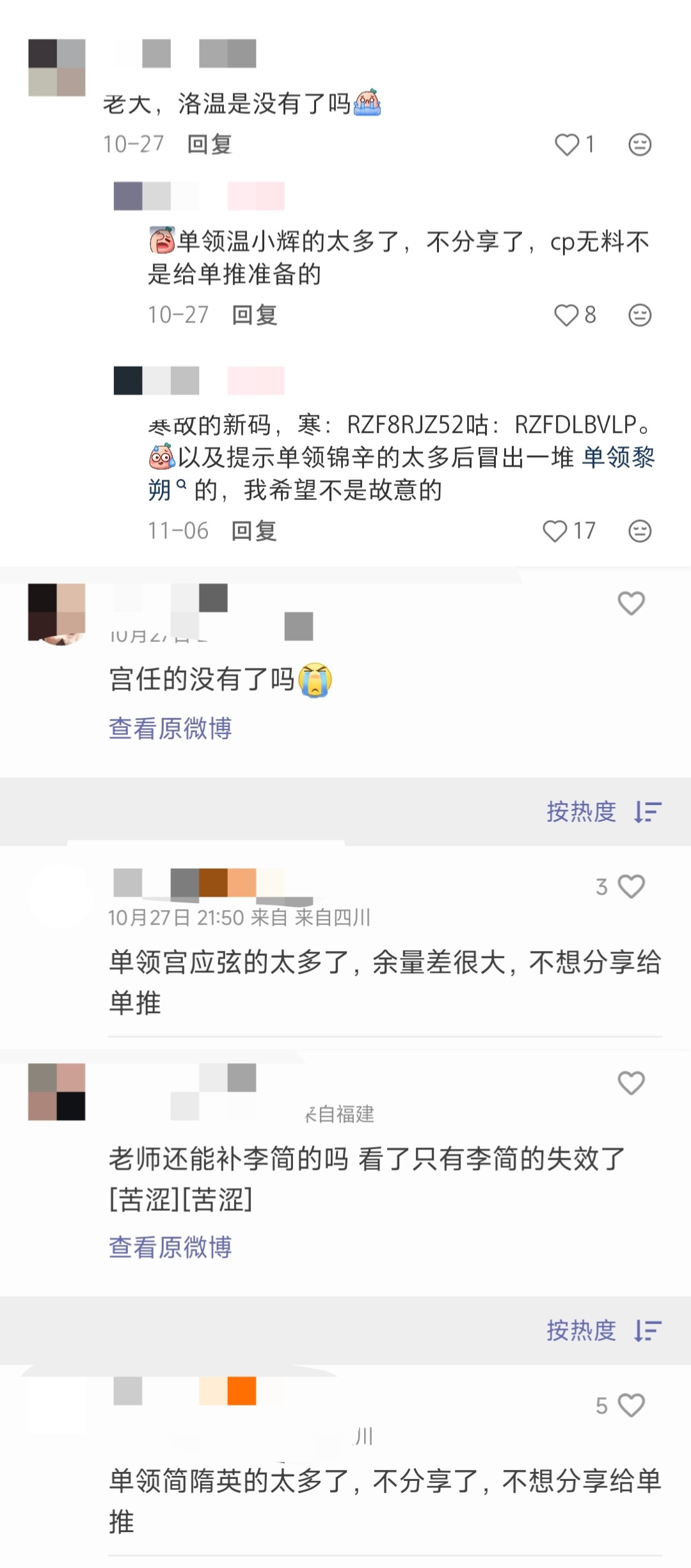Open the second 按热度 sort dropdown
691x1568 pixels.
(604, 1331)
